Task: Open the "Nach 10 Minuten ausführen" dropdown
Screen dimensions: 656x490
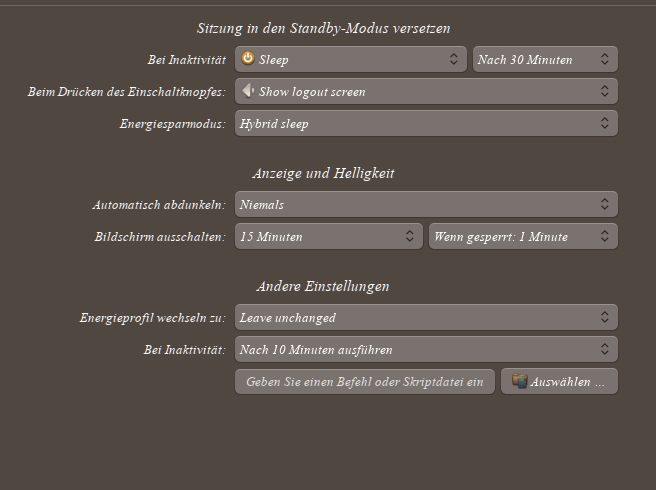Action: coord(426,350)
